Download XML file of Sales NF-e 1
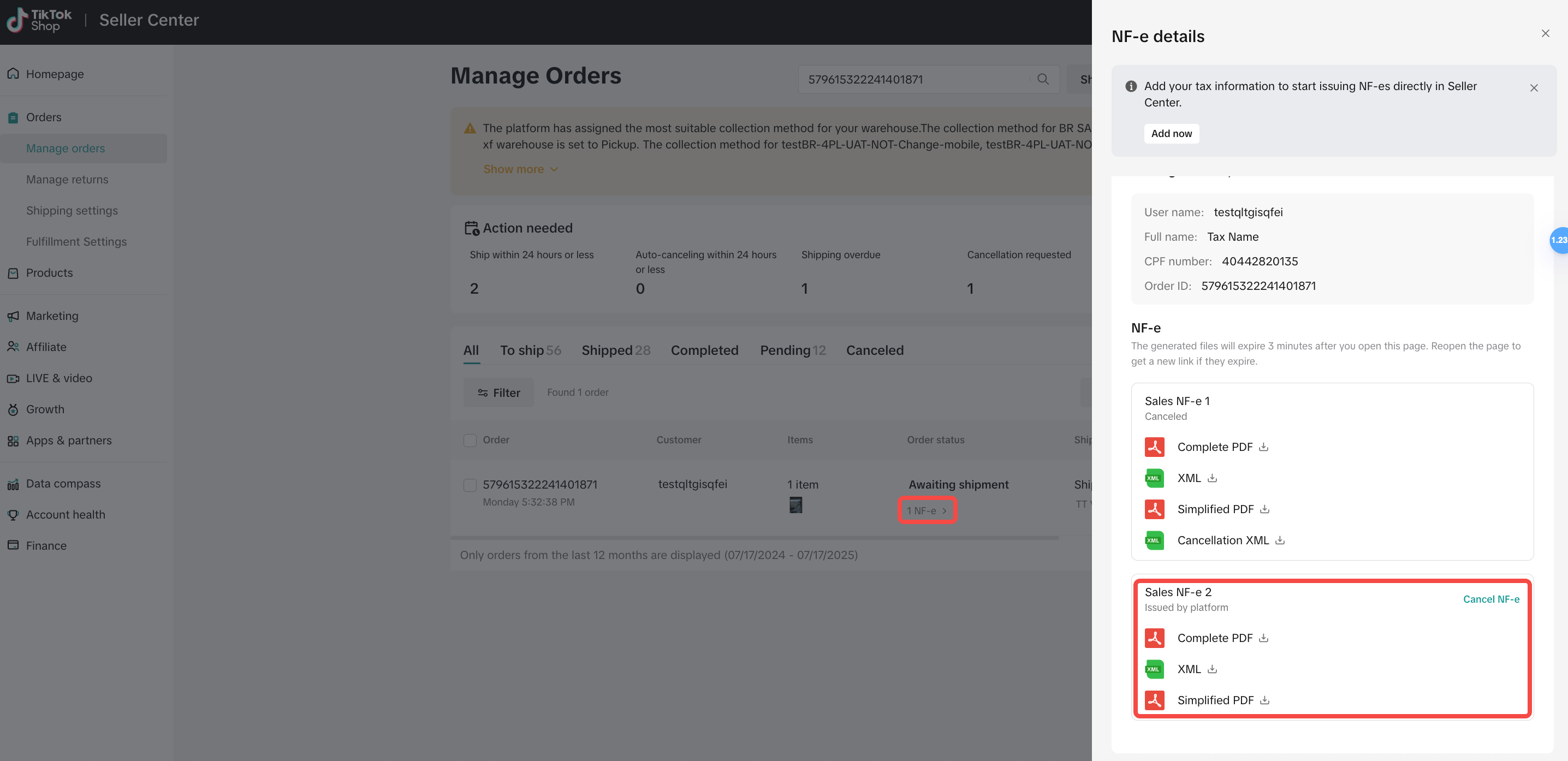The image size is (1568, 761). point(1213,478)
